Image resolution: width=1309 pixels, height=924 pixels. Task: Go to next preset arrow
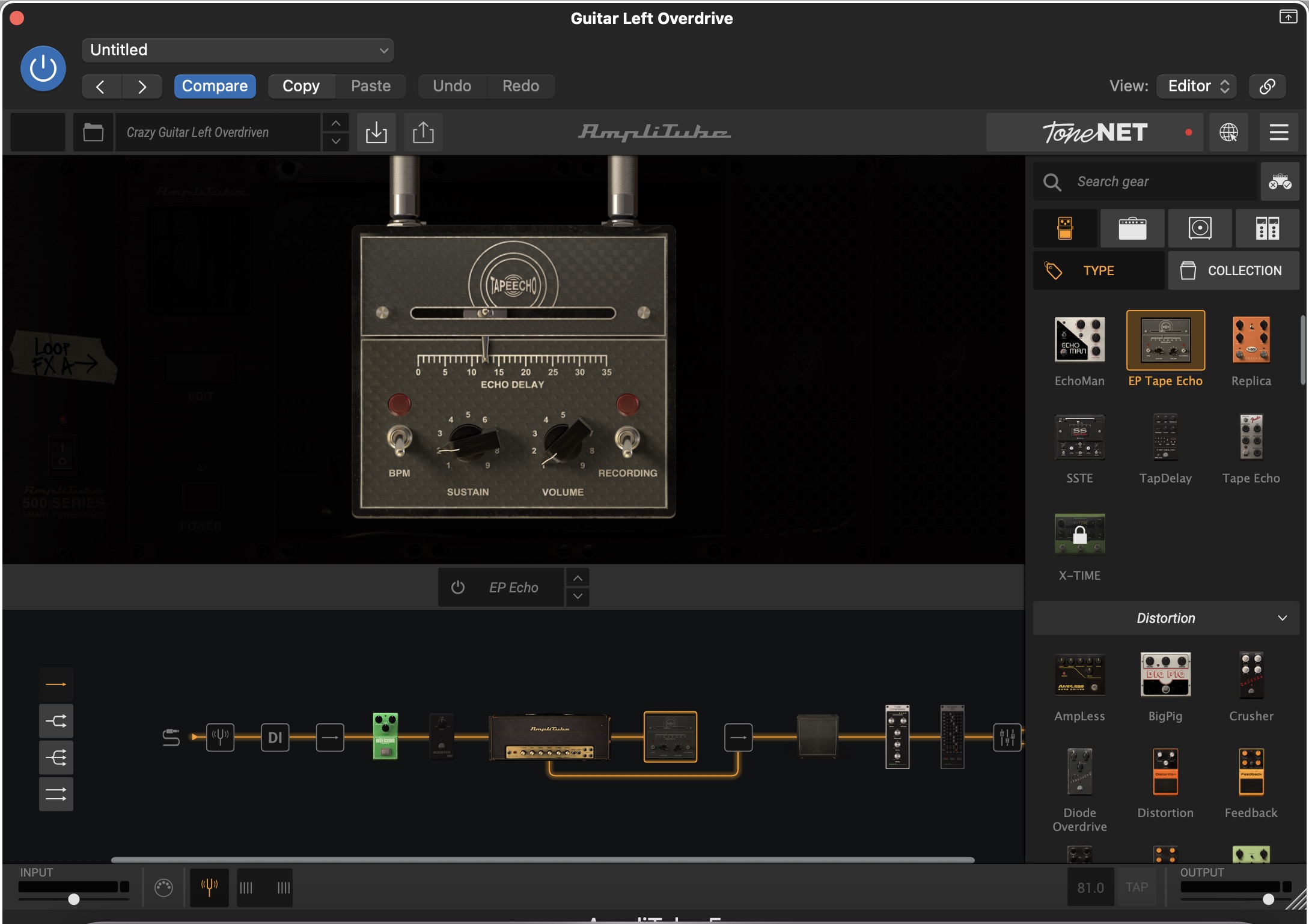tap(142, 87)
